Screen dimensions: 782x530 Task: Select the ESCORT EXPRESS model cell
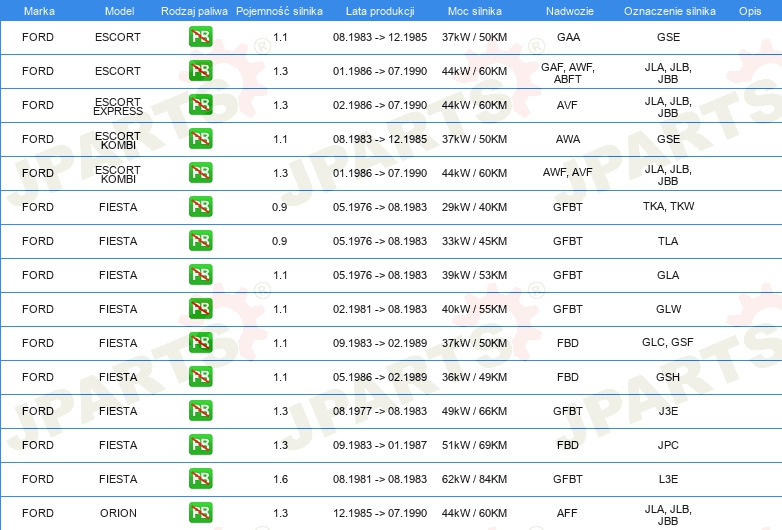tap(118, 106)
